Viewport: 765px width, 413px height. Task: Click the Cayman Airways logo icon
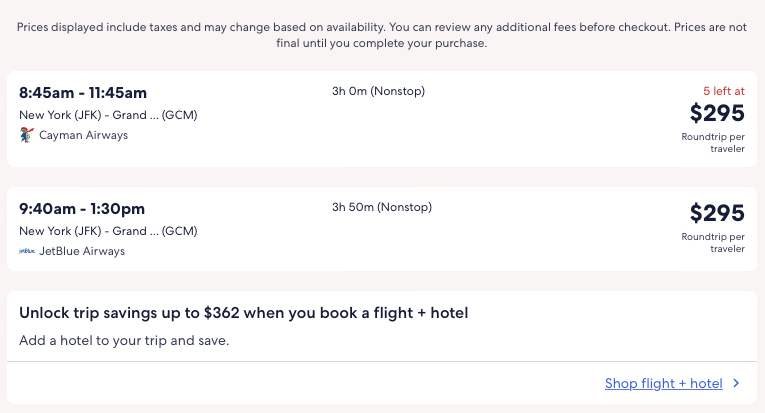[x=27, y=135]
